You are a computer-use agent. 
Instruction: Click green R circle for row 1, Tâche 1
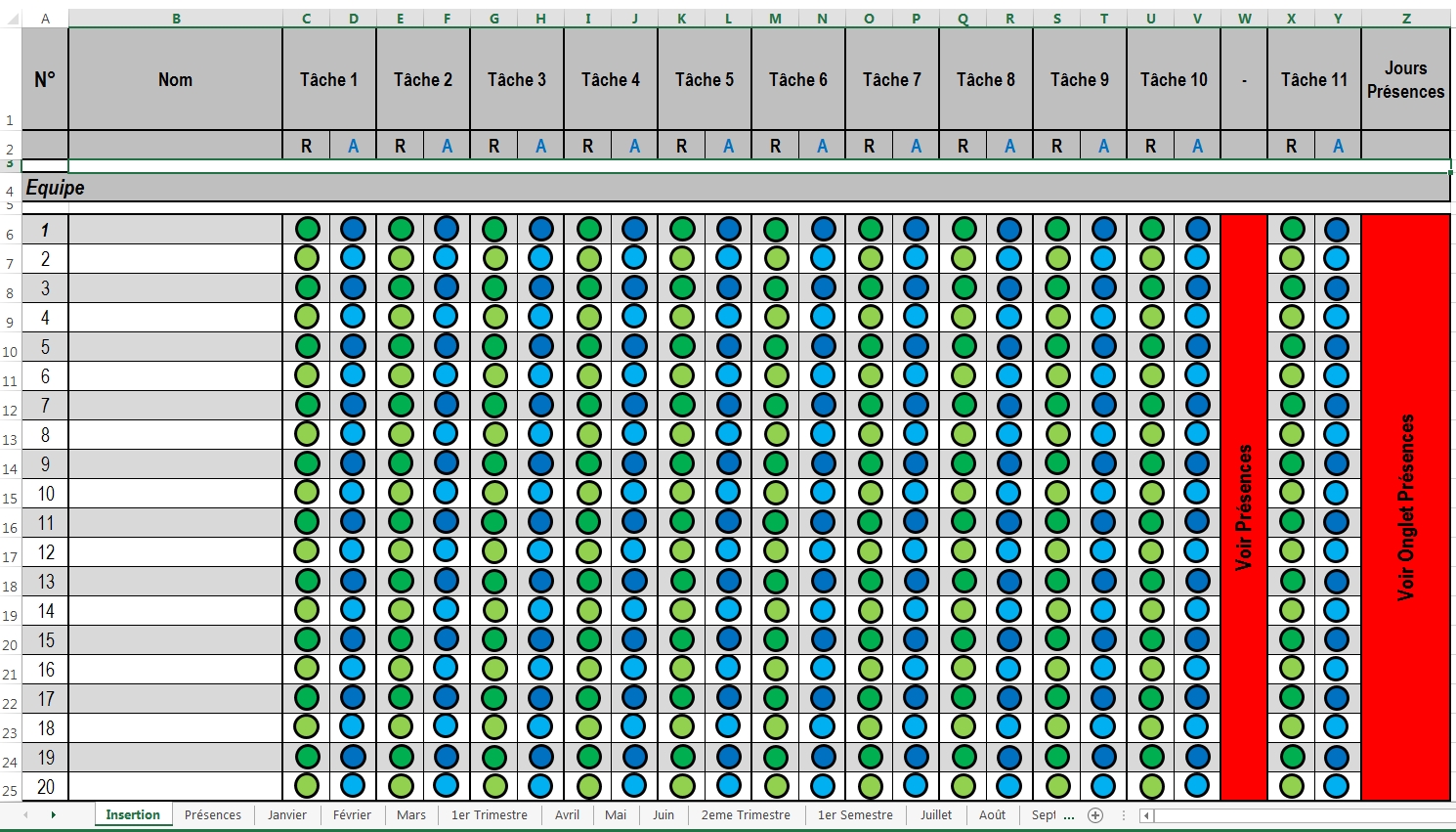coord(307,230)
